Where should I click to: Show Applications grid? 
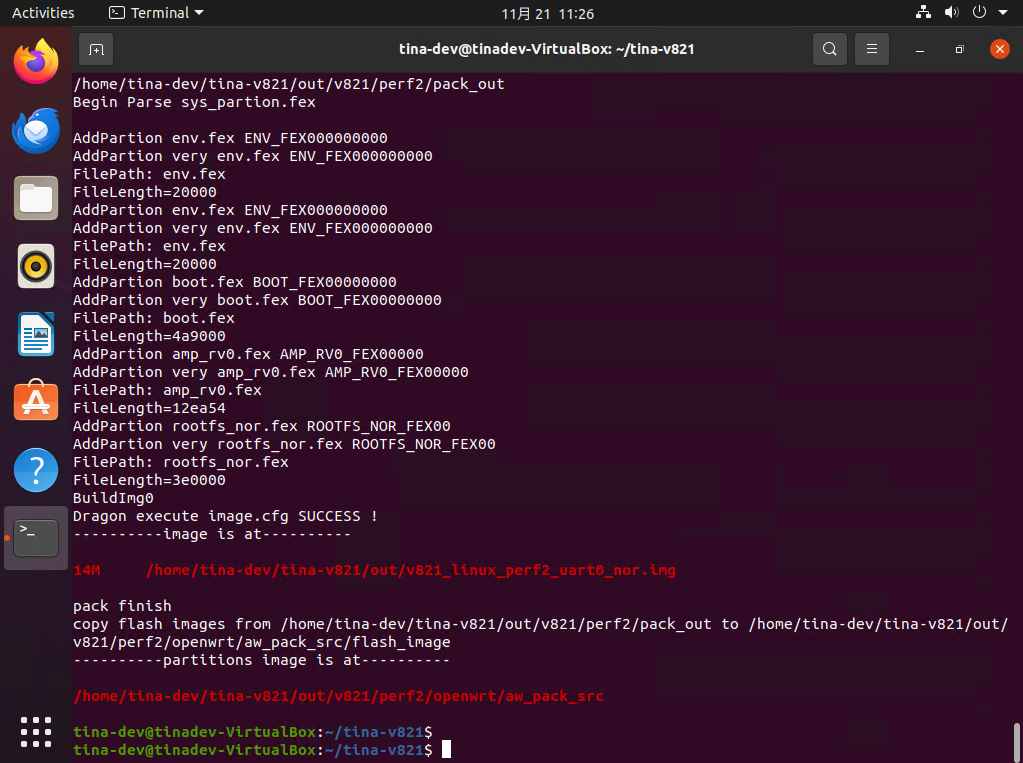tap(36, 731)
